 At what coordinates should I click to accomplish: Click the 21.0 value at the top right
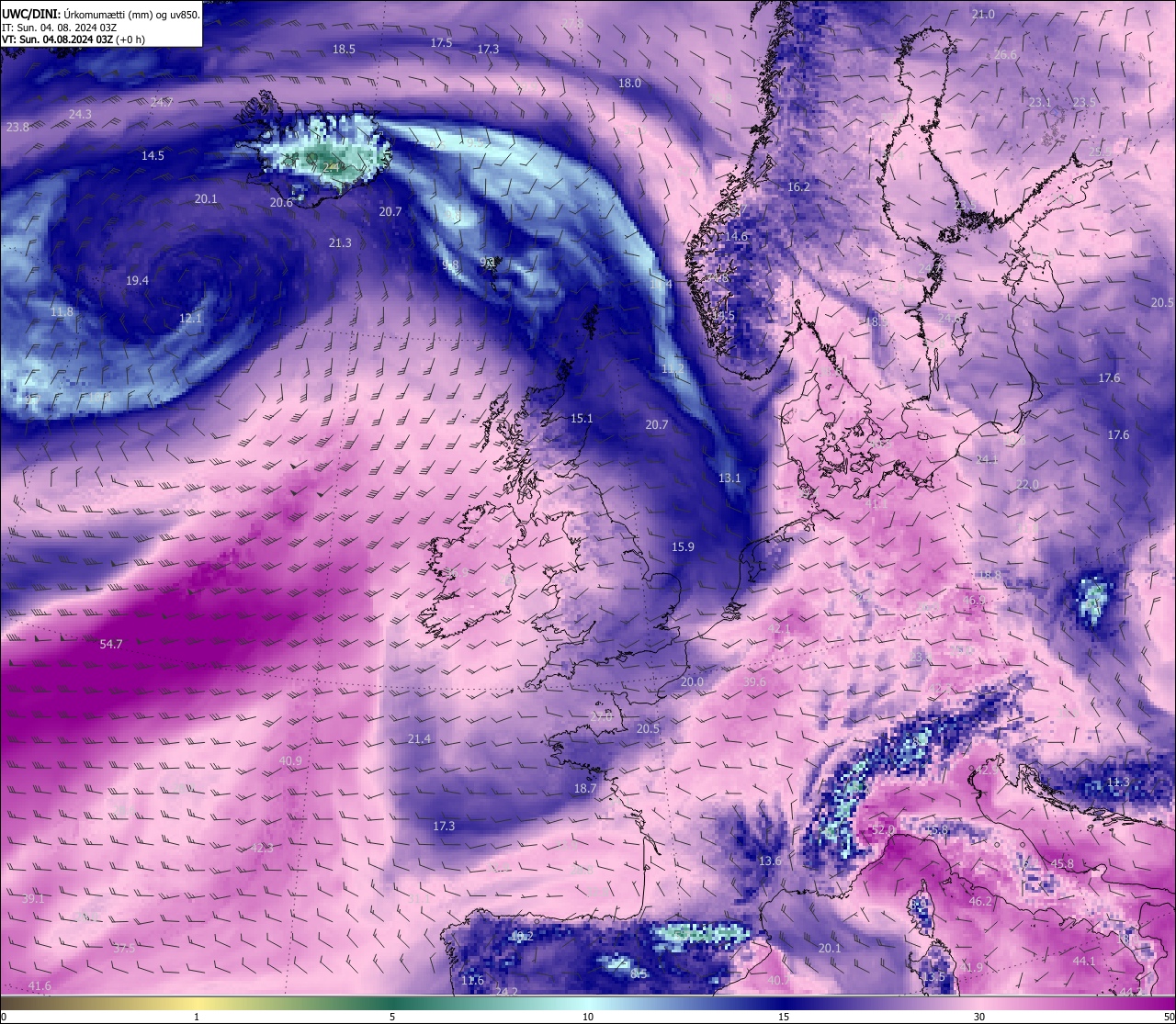tap(983, 15)
